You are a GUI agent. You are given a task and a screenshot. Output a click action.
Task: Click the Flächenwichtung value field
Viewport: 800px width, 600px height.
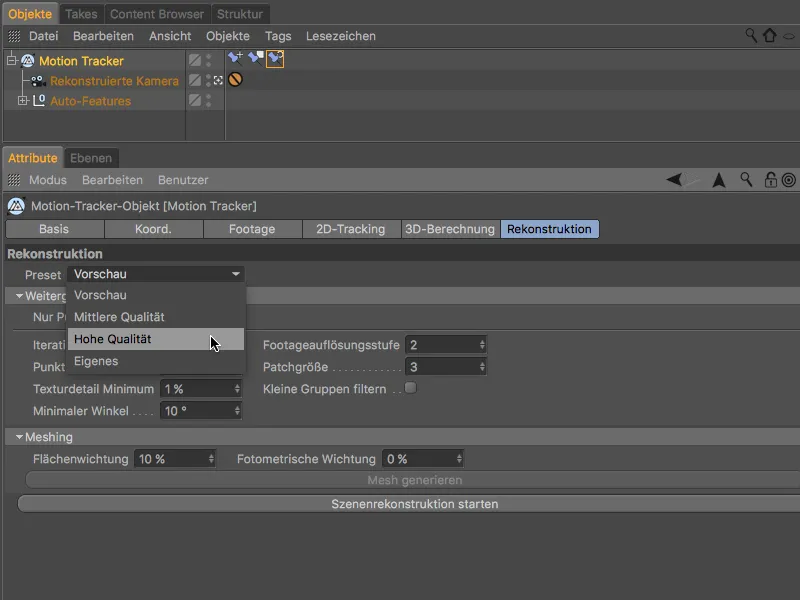[x=174, y=459]
